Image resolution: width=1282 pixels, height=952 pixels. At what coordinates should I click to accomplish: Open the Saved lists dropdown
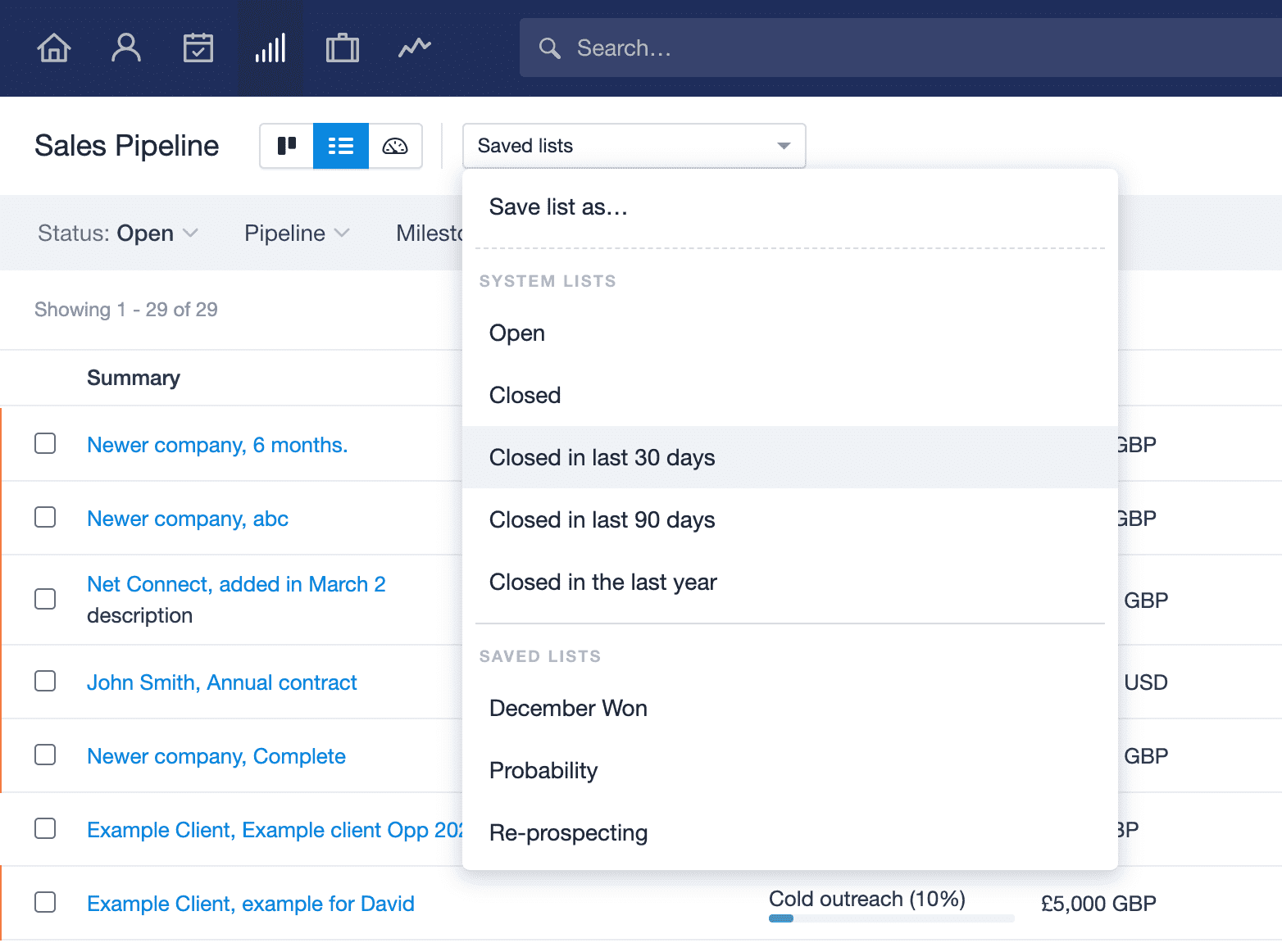click(x=634, y=146)
